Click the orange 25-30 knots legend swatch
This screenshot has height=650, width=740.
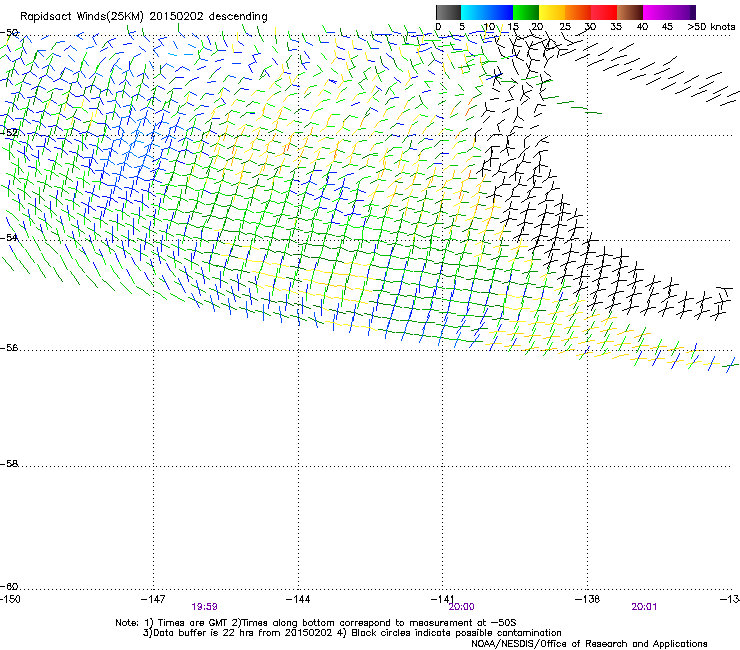pyautogui.click(x=578, y=12)
